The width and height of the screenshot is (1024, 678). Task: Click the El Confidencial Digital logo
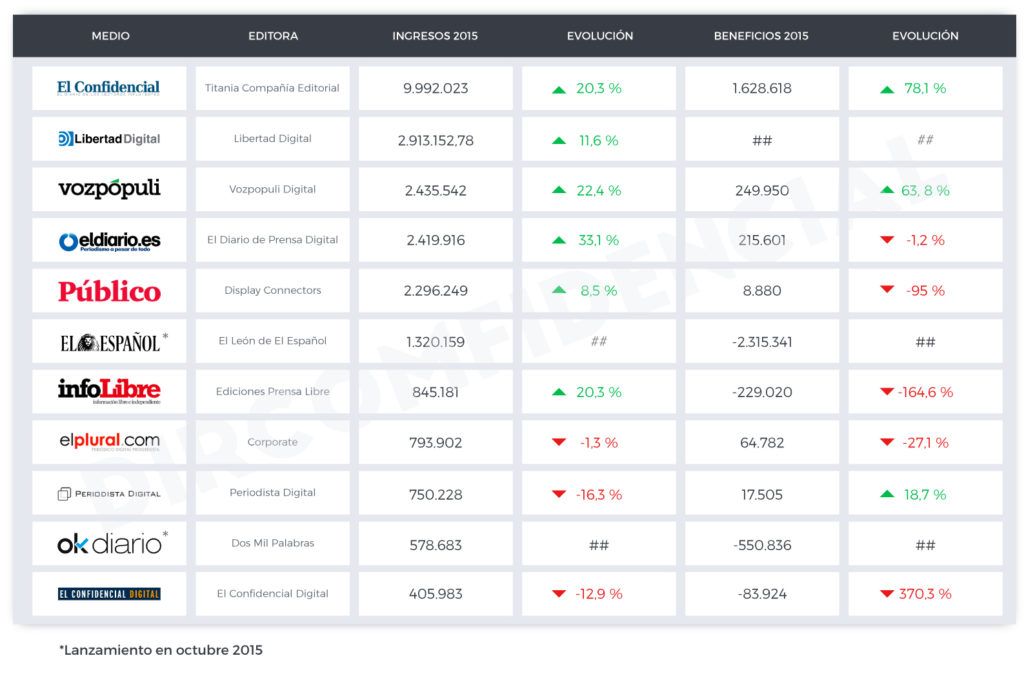tap(109, 594)
